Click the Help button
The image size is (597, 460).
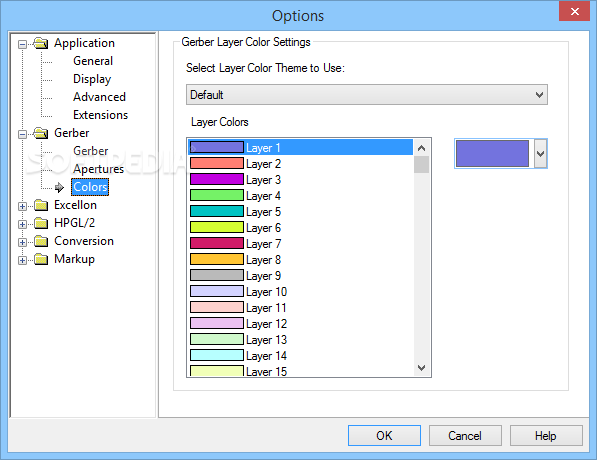pyautogui.click(x=546, y=436)
